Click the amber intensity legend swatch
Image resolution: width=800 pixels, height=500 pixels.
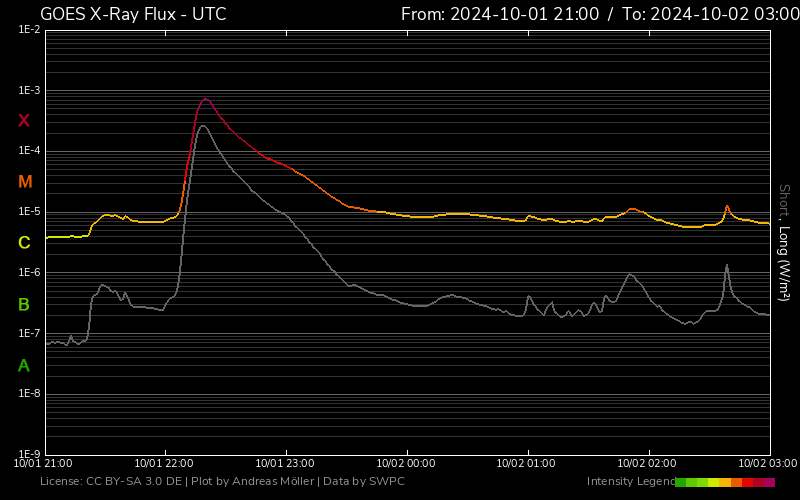(x=725, y=482)
